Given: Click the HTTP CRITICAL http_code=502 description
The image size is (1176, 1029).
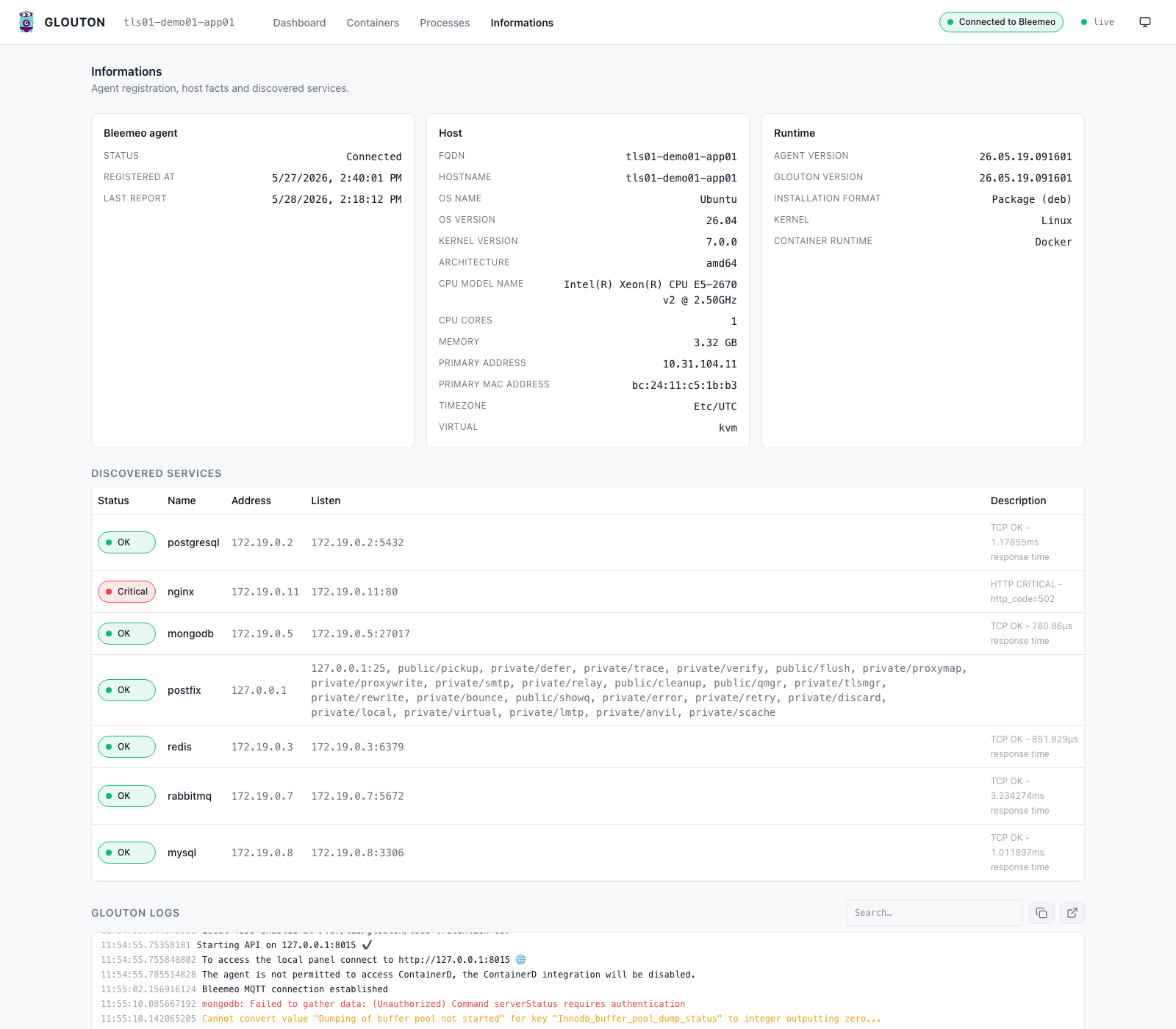Looking at the screenshot, I should tap(1026, 592).
